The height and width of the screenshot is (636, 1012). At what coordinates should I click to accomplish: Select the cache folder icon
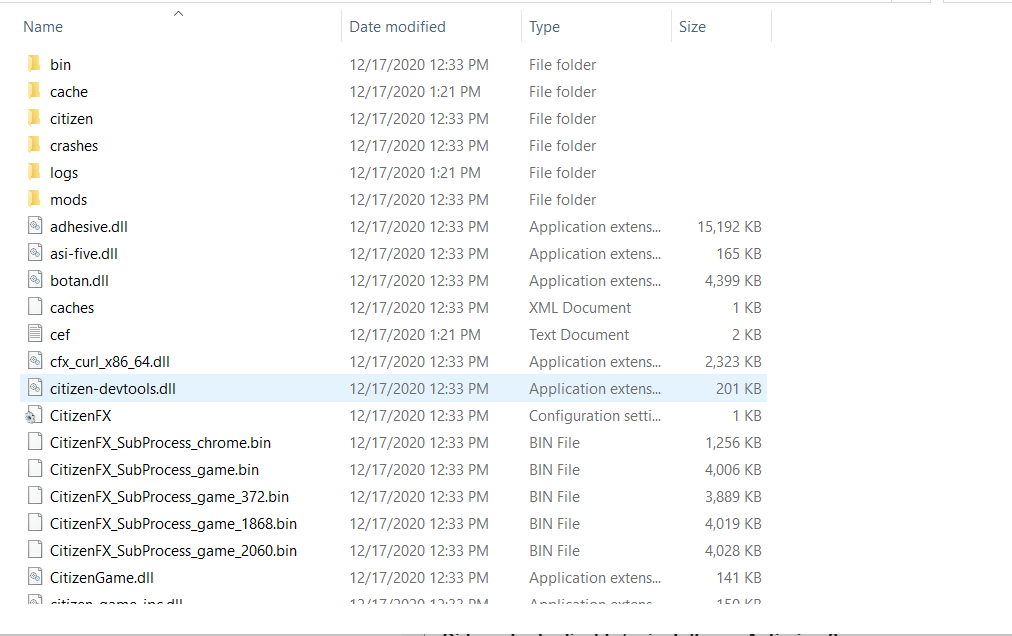[x=35, y=91]
